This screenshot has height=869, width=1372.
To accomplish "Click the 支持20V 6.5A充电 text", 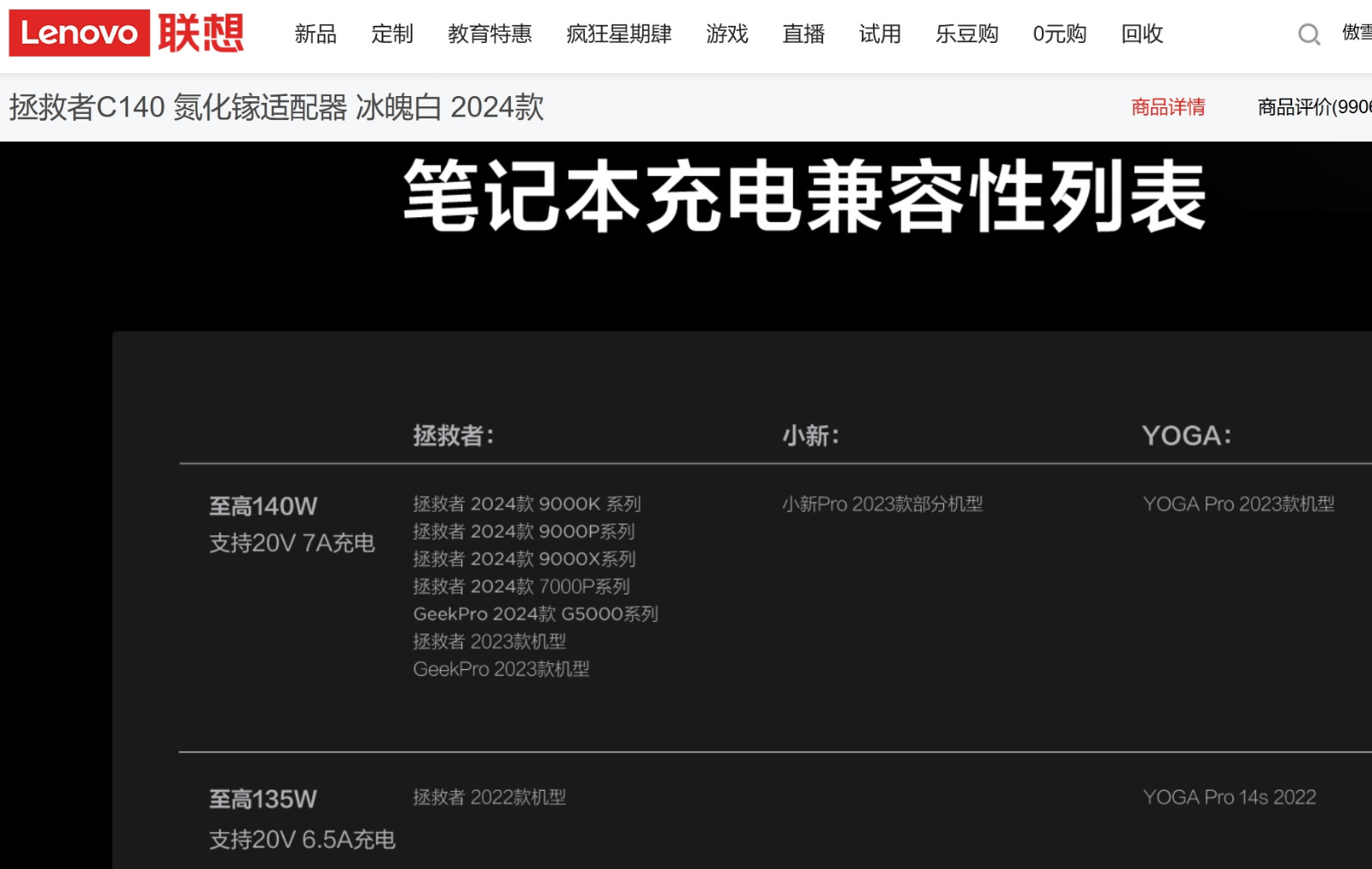I will point(303,839).
